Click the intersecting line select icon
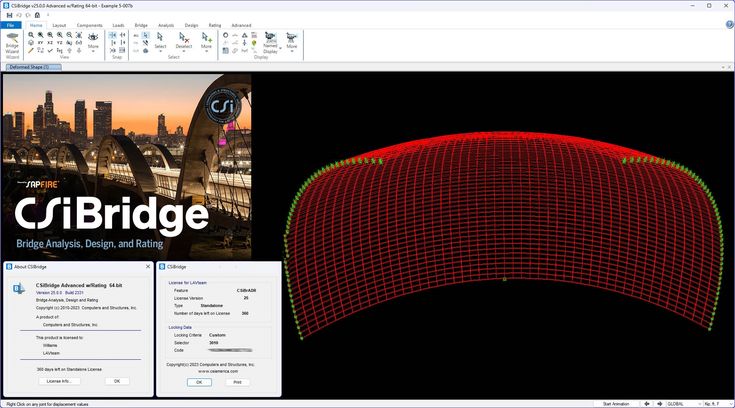This screenshot has width=735, height=408. [x=146, y=43]
